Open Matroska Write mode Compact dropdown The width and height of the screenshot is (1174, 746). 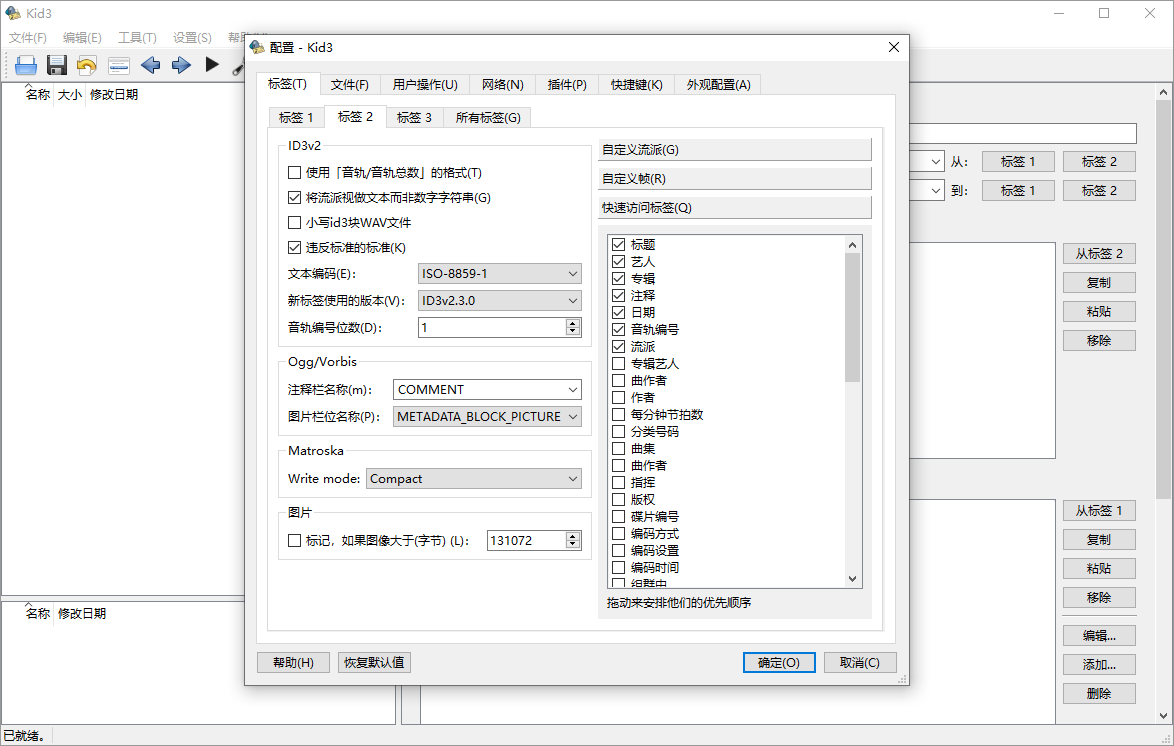coord(474,479)
